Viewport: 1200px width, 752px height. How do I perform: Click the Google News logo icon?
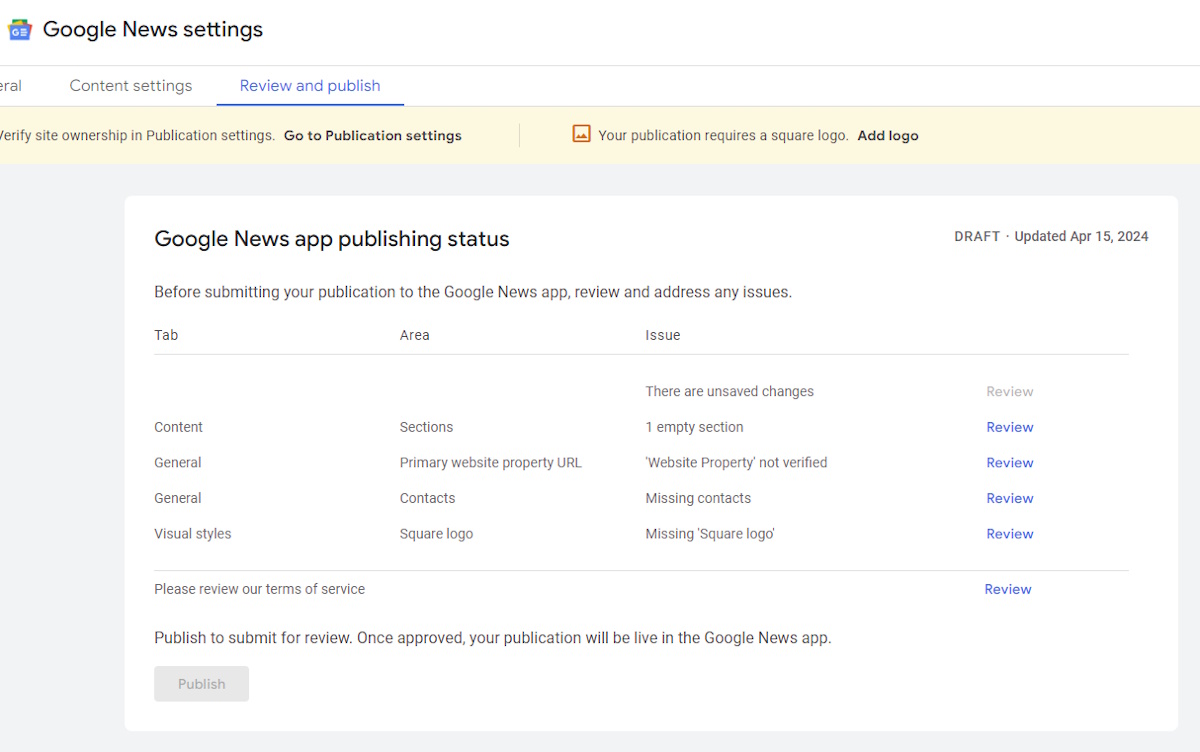pyautogui.click(x=19, y=30)
